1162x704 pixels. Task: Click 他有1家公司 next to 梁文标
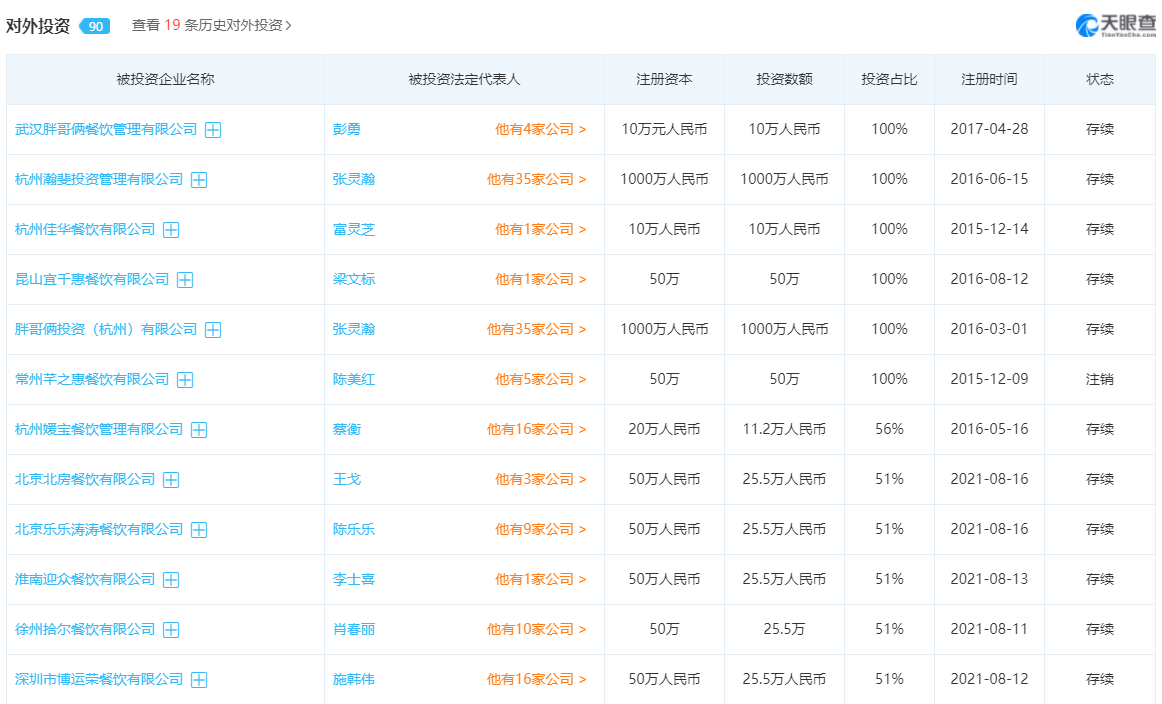click(x=541, y=279)
